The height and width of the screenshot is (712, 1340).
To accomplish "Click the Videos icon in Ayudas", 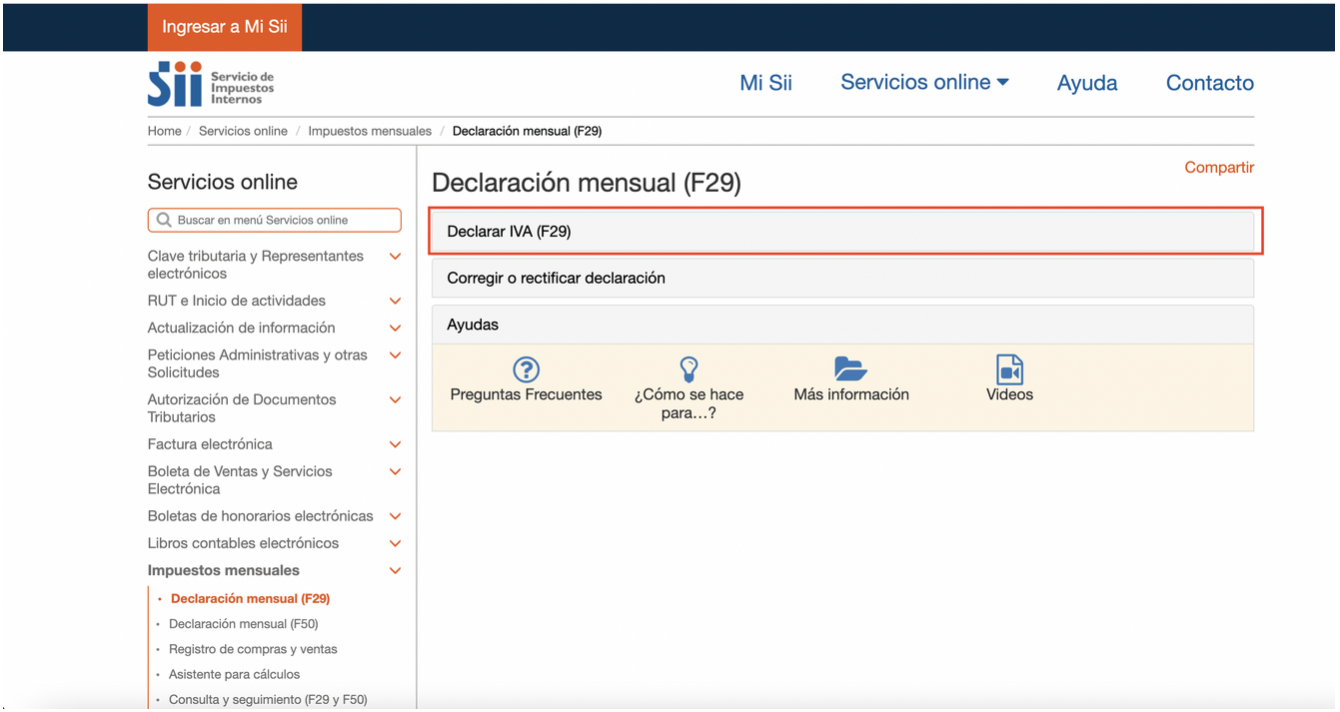I will [x=1008, y=369].
